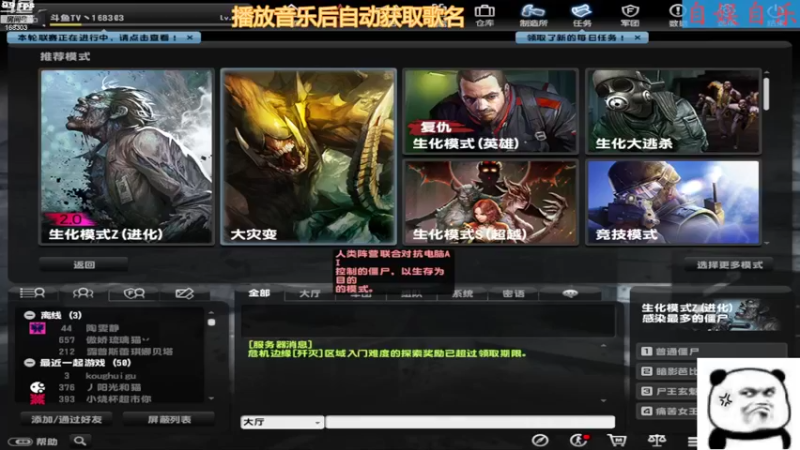This screenshot has width=800, height=450.
Task: Dismiss the 领取了新的每日任务 notification
Action: [x=637, y=38]
